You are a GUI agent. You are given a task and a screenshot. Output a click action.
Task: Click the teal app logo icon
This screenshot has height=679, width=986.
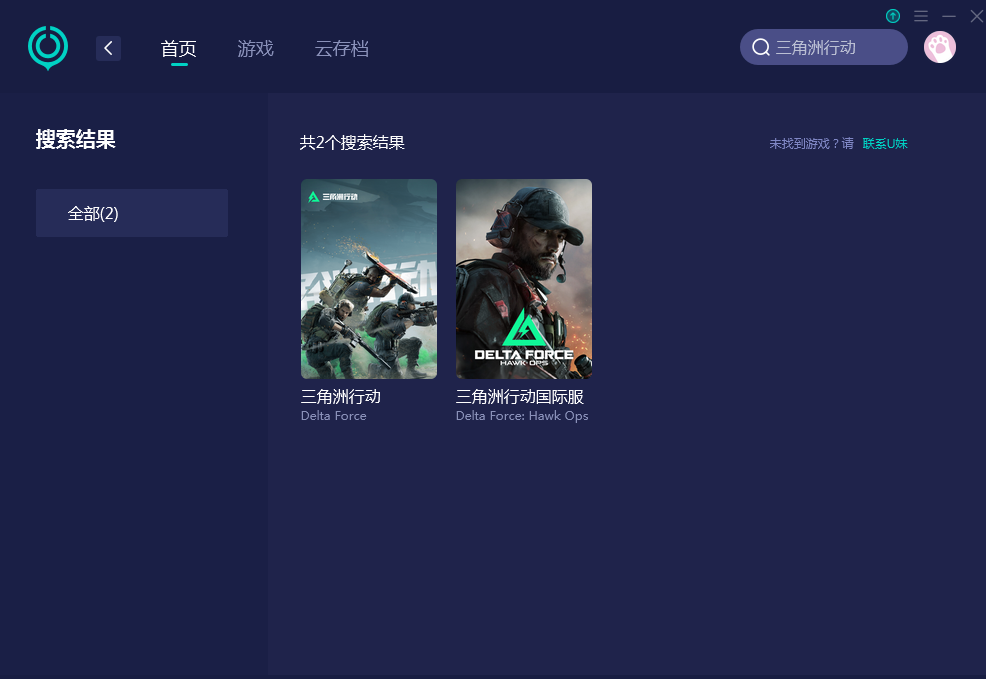[x=48, y=48]
